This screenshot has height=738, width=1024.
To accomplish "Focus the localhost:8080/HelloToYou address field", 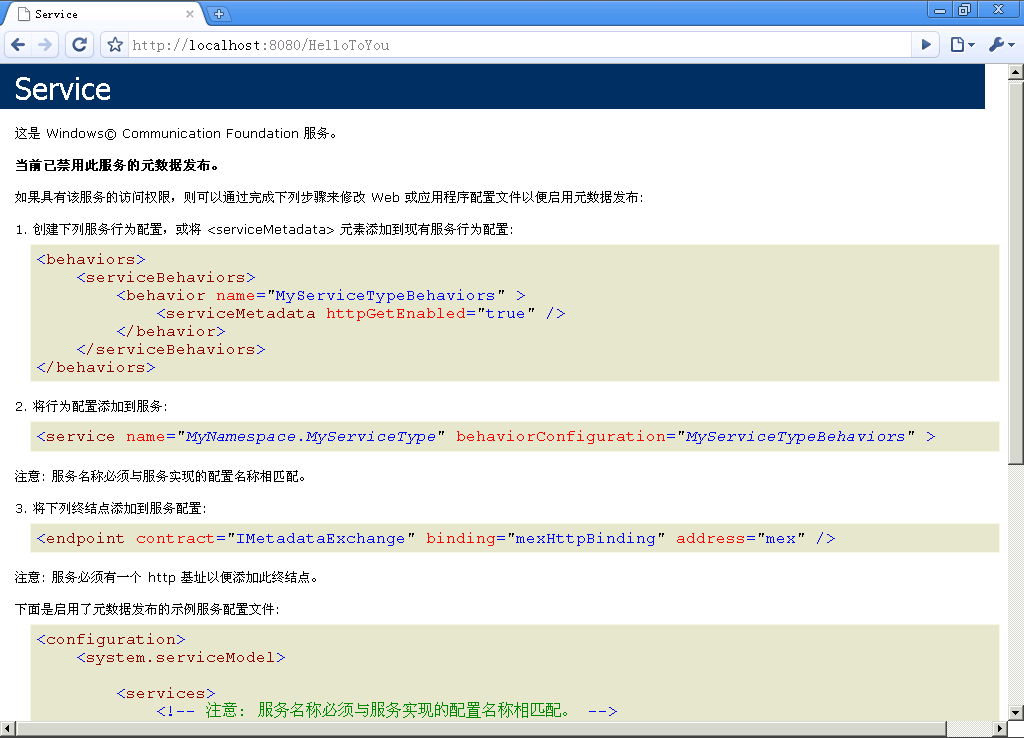I will click(500, 45).
